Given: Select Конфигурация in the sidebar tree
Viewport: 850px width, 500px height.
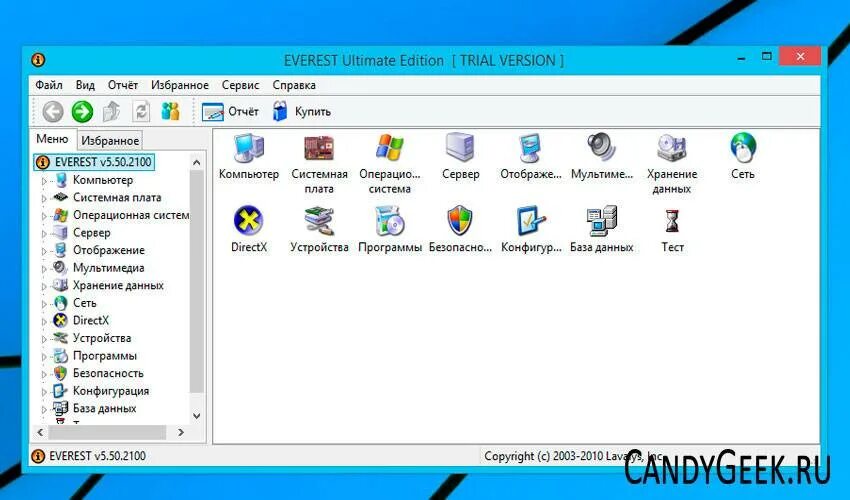Looking at the screenshot, I should [x=111, y=390].
